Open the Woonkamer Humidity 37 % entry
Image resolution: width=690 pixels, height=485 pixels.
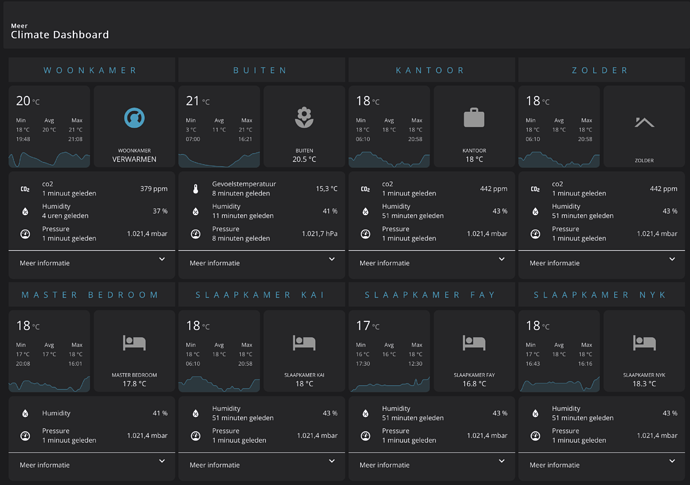[93, 211]
